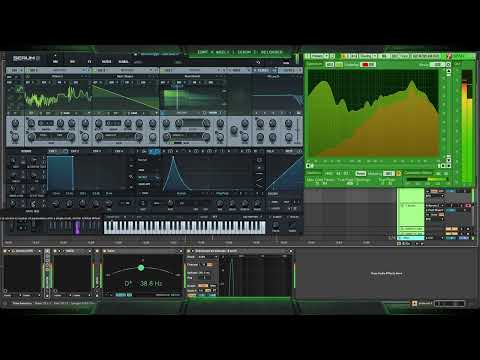Open the GLOBAL tab in Serum

tap(124, 62)
